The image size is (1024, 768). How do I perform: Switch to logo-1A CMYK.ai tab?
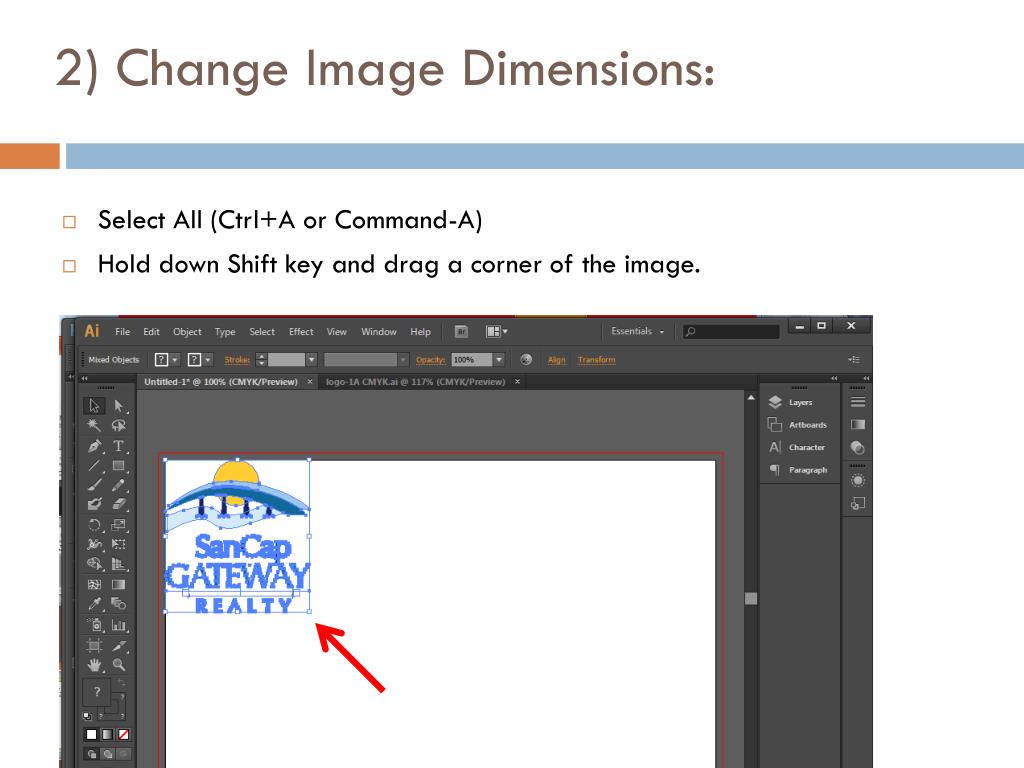pos(415,382)
